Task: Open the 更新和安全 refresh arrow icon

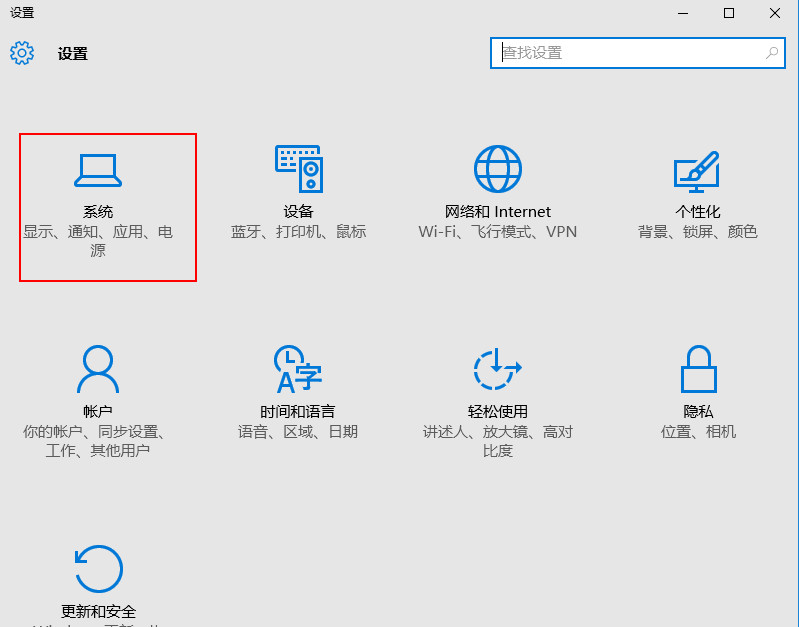Action: [x=98, y=569]
